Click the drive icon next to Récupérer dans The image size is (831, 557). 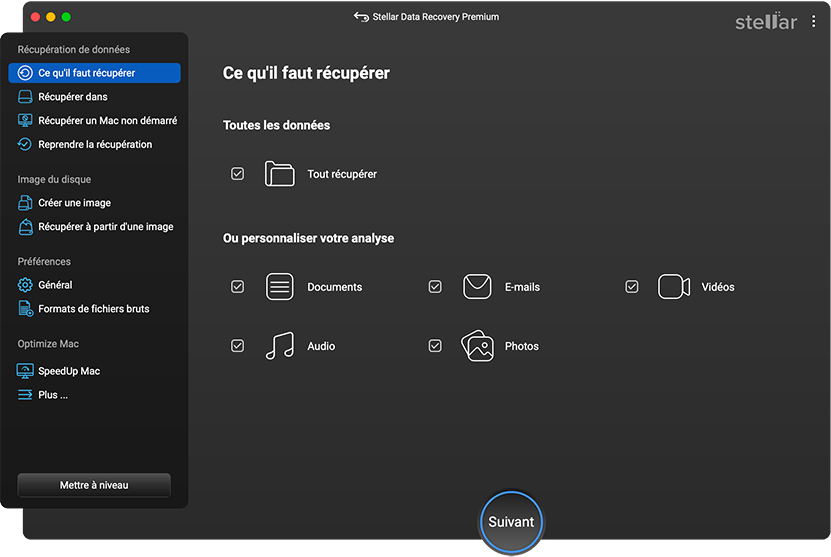[x=25, y=96]
